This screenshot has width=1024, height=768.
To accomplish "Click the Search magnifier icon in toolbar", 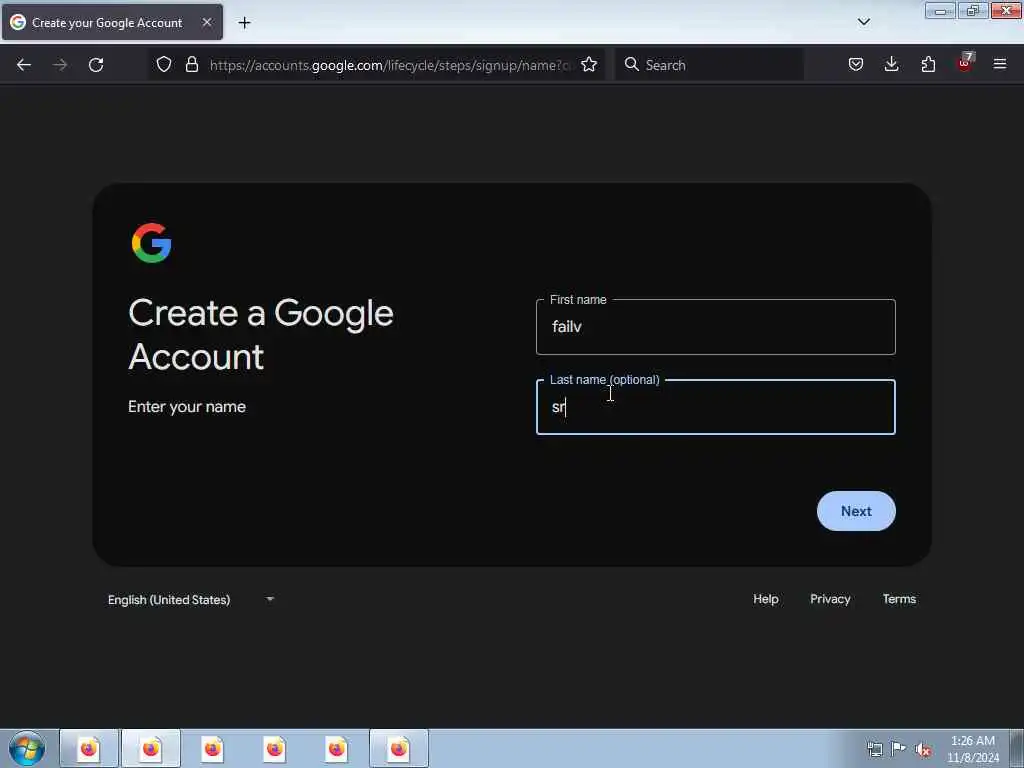I will [632, 64].
